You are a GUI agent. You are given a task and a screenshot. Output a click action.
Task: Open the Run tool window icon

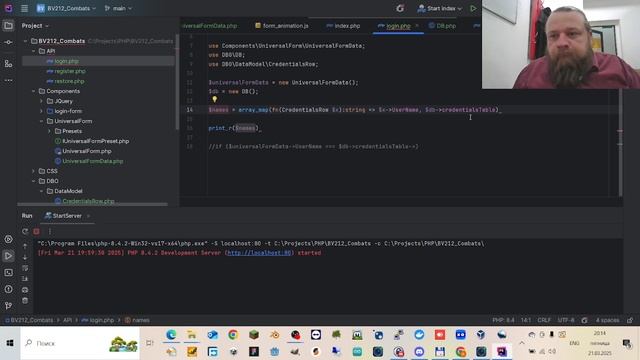(8, 256)
